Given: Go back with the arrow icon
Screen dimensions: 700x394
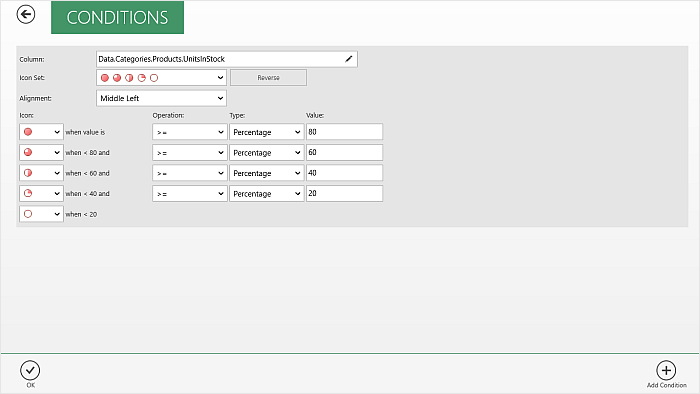Looking at the screenshot, I should pyautogui.click(x=26, y=14).
